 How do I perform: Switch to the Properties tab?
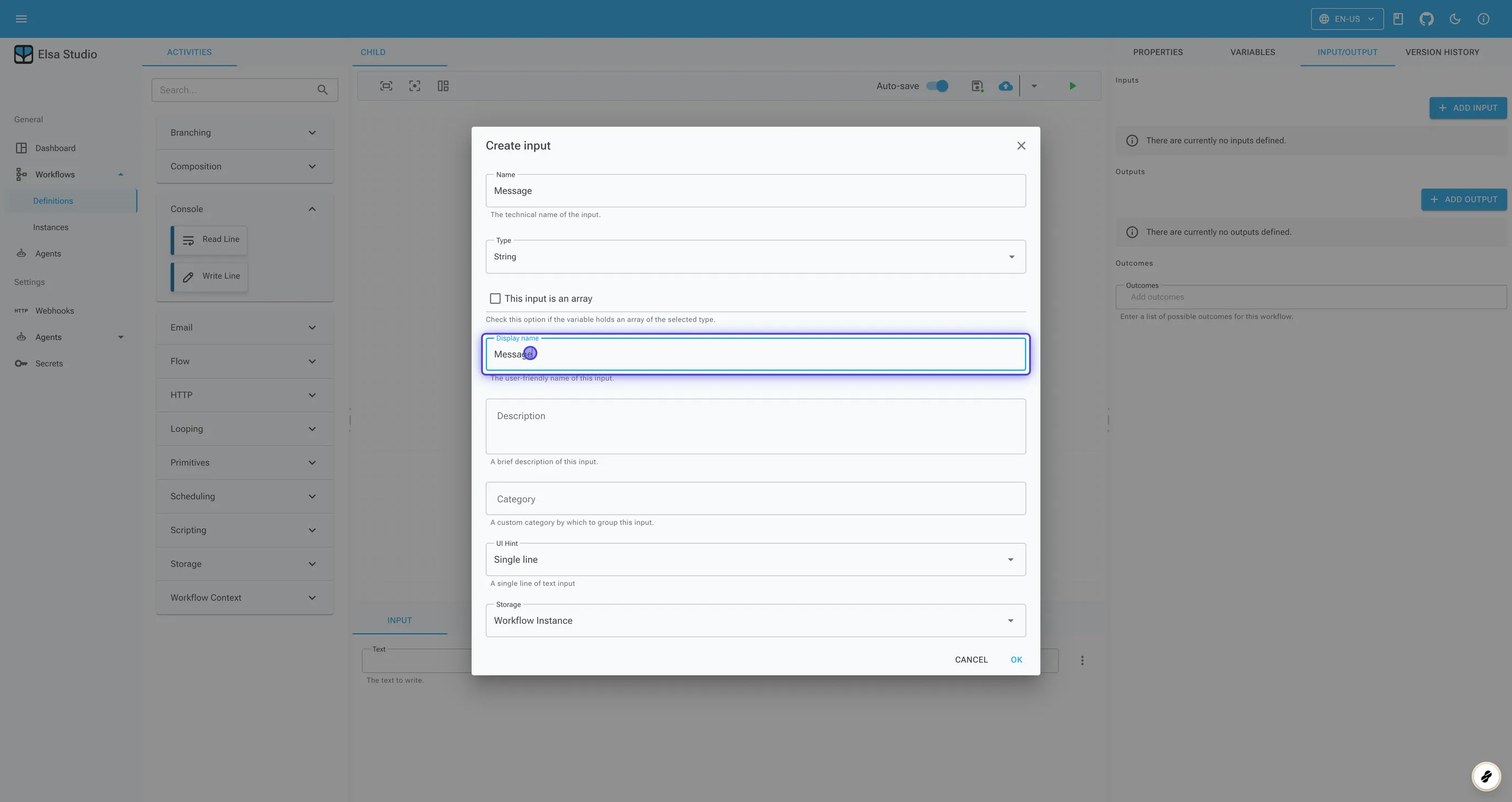[x=1157, y=52]
